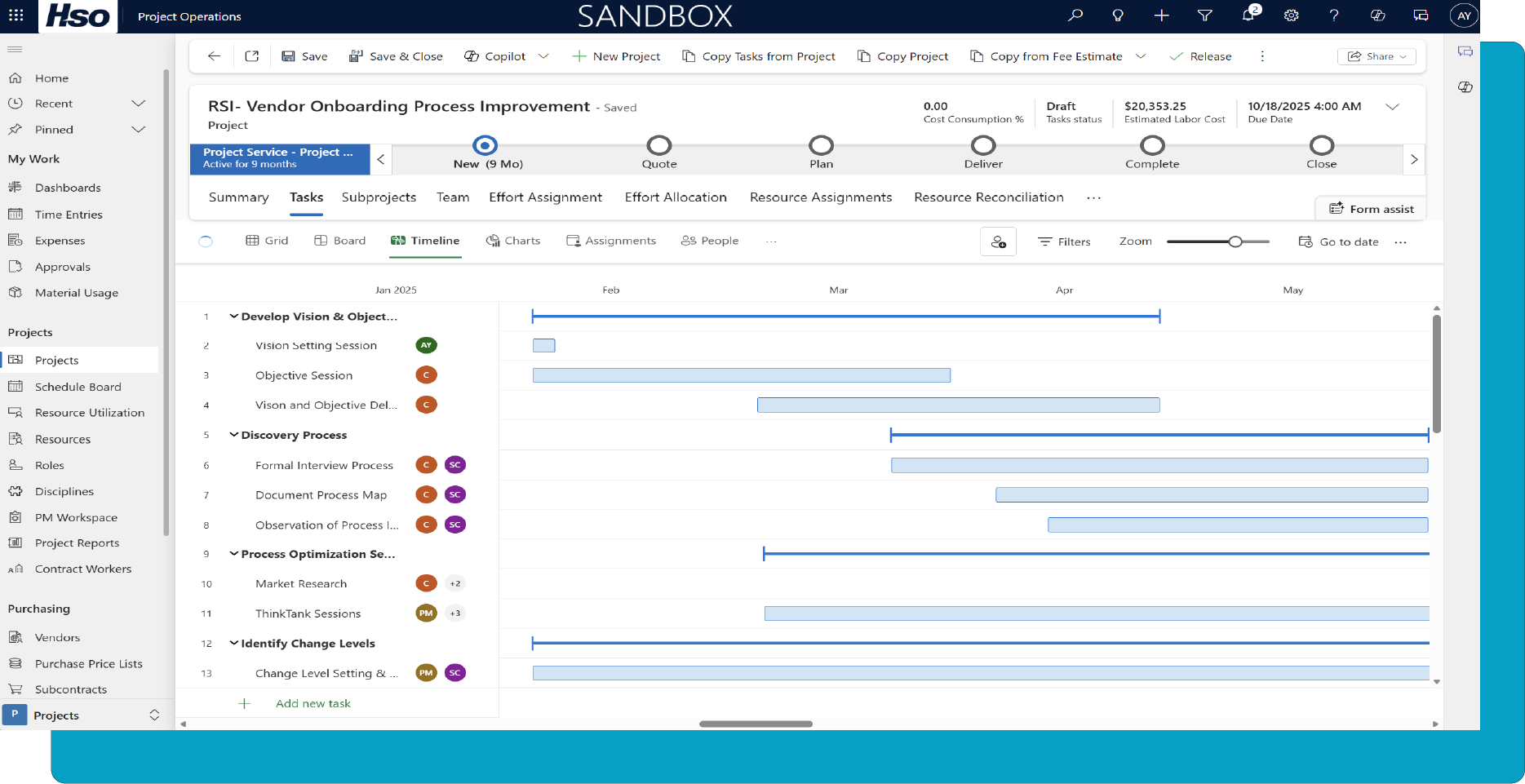Collapse the Discovery Process task group

click(234, 435)
